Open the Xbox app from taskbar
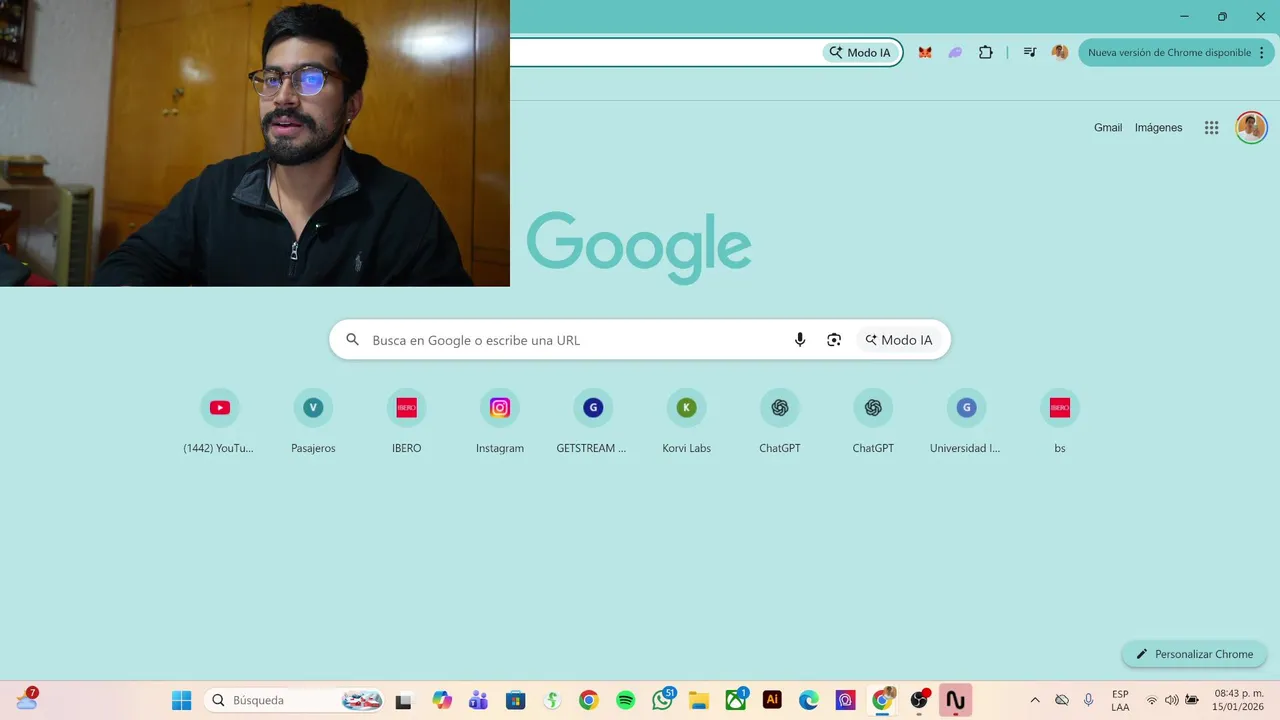The height and width of the screenshot is (720, 1280). [x=736, y=700]
